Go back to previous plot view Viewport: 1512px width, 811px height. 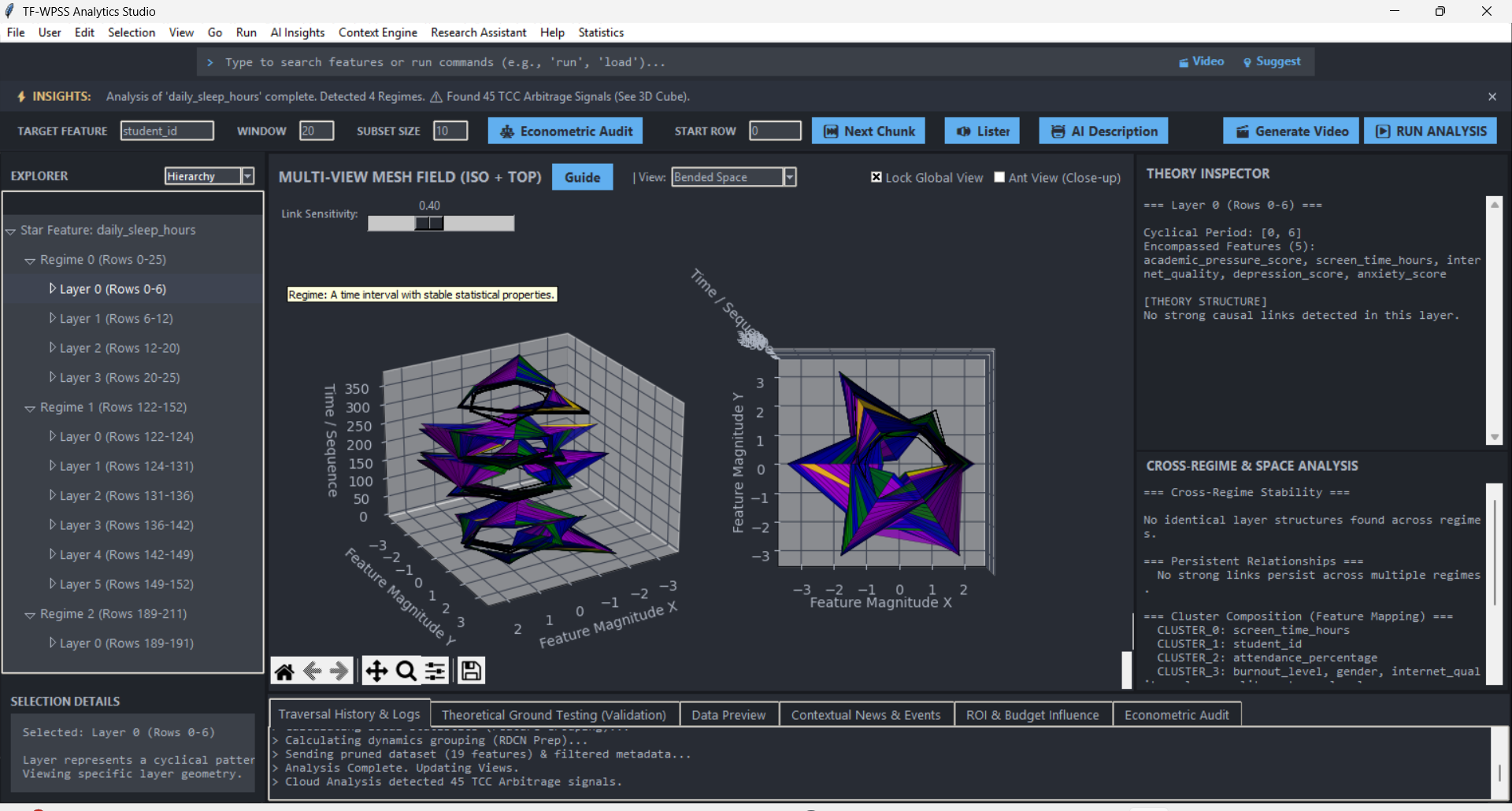312,671
